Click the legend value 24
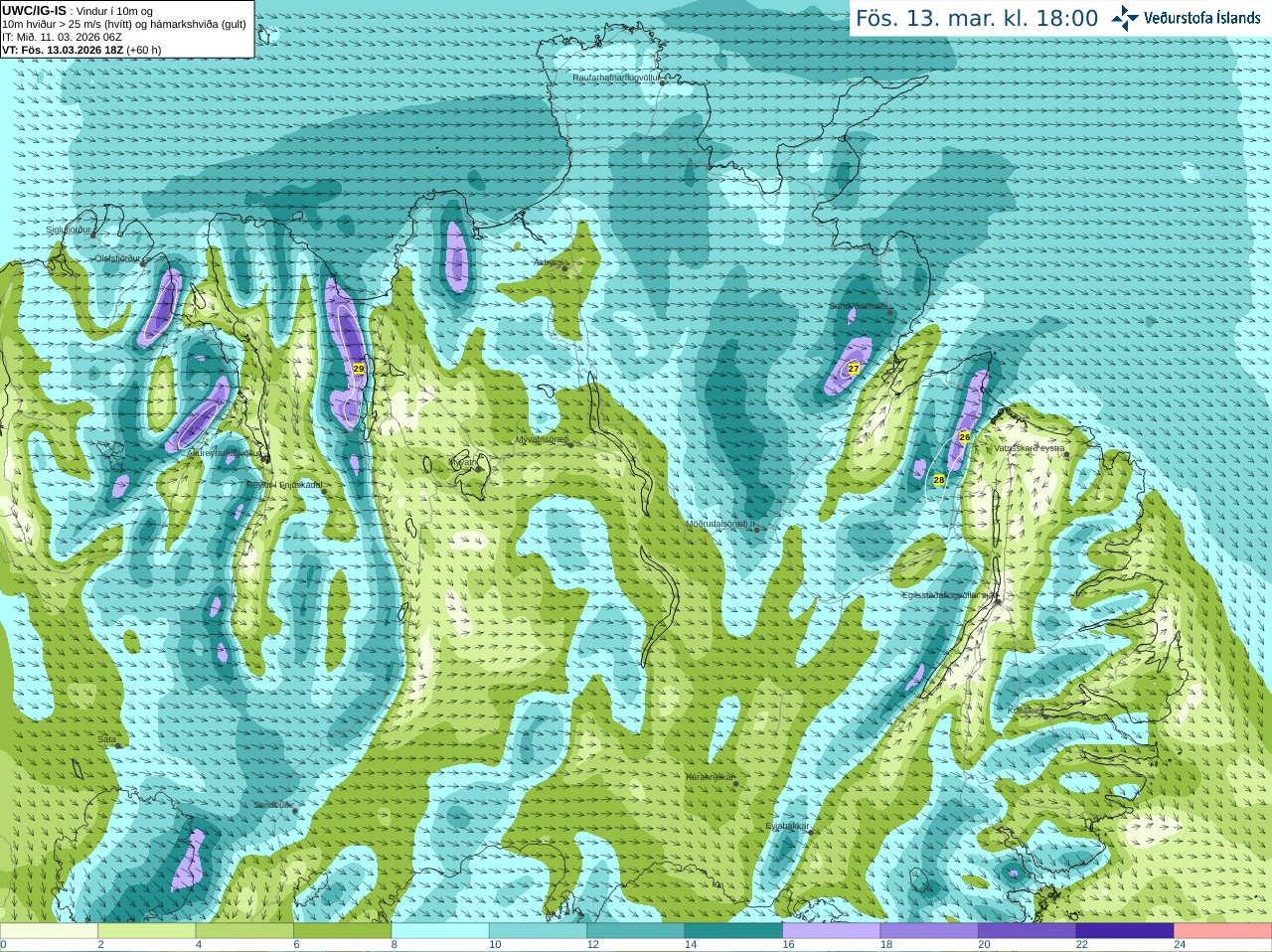Image resolution: width=1272 pixels, height=952 pixels. (x=1180, y=945)
